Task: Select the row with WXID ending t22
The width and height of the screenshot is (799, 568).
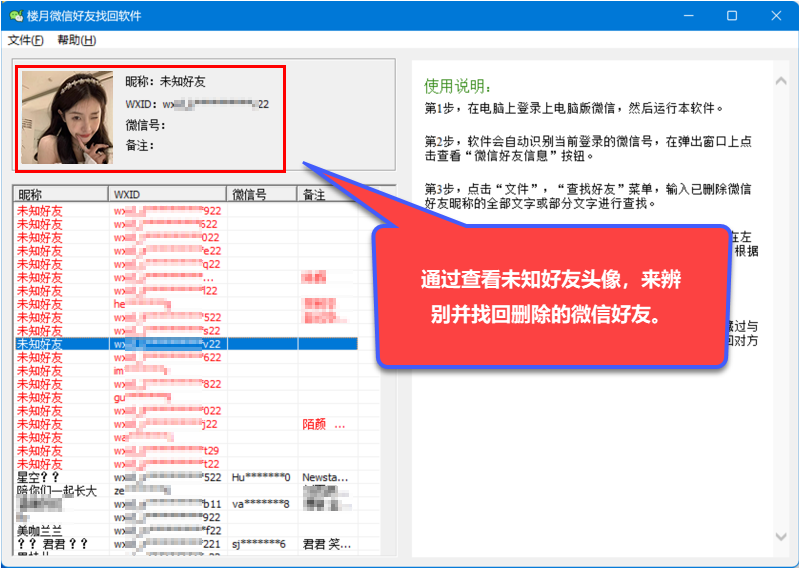Action: click(x=187, y=464)
